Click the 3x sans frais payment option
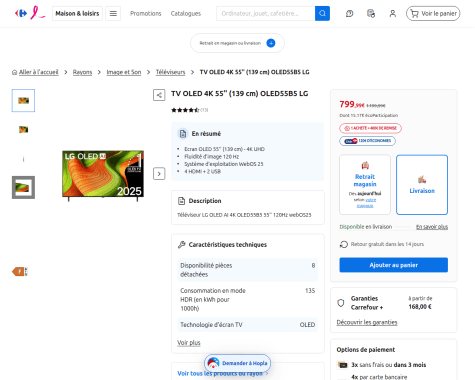 389,365
